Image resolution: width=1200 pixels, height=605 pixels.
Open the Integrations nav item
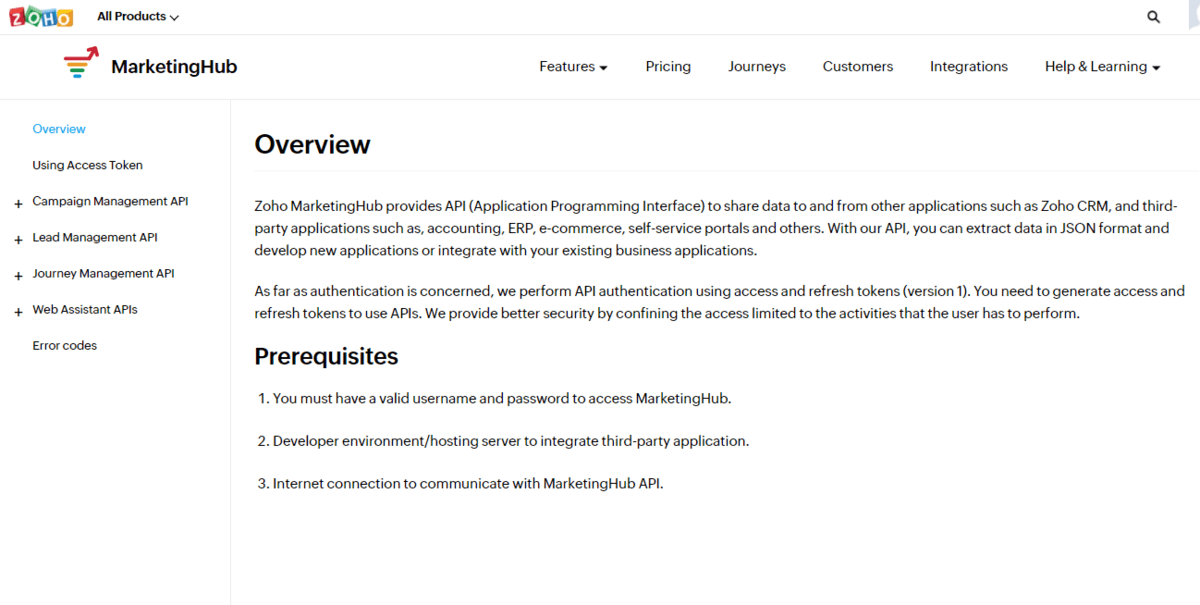[968, 67]
